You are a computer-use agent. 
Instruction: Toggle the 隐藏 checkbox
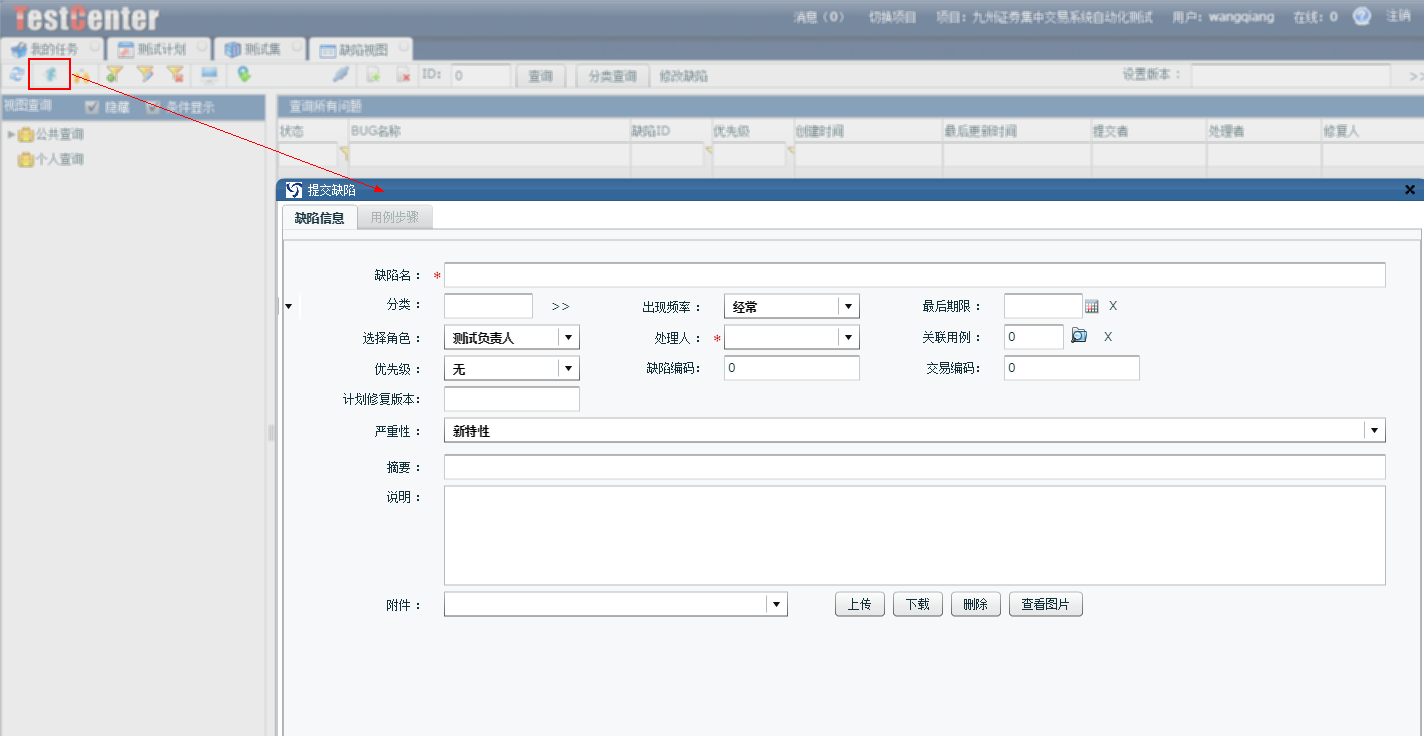click(x=93, y=107)
